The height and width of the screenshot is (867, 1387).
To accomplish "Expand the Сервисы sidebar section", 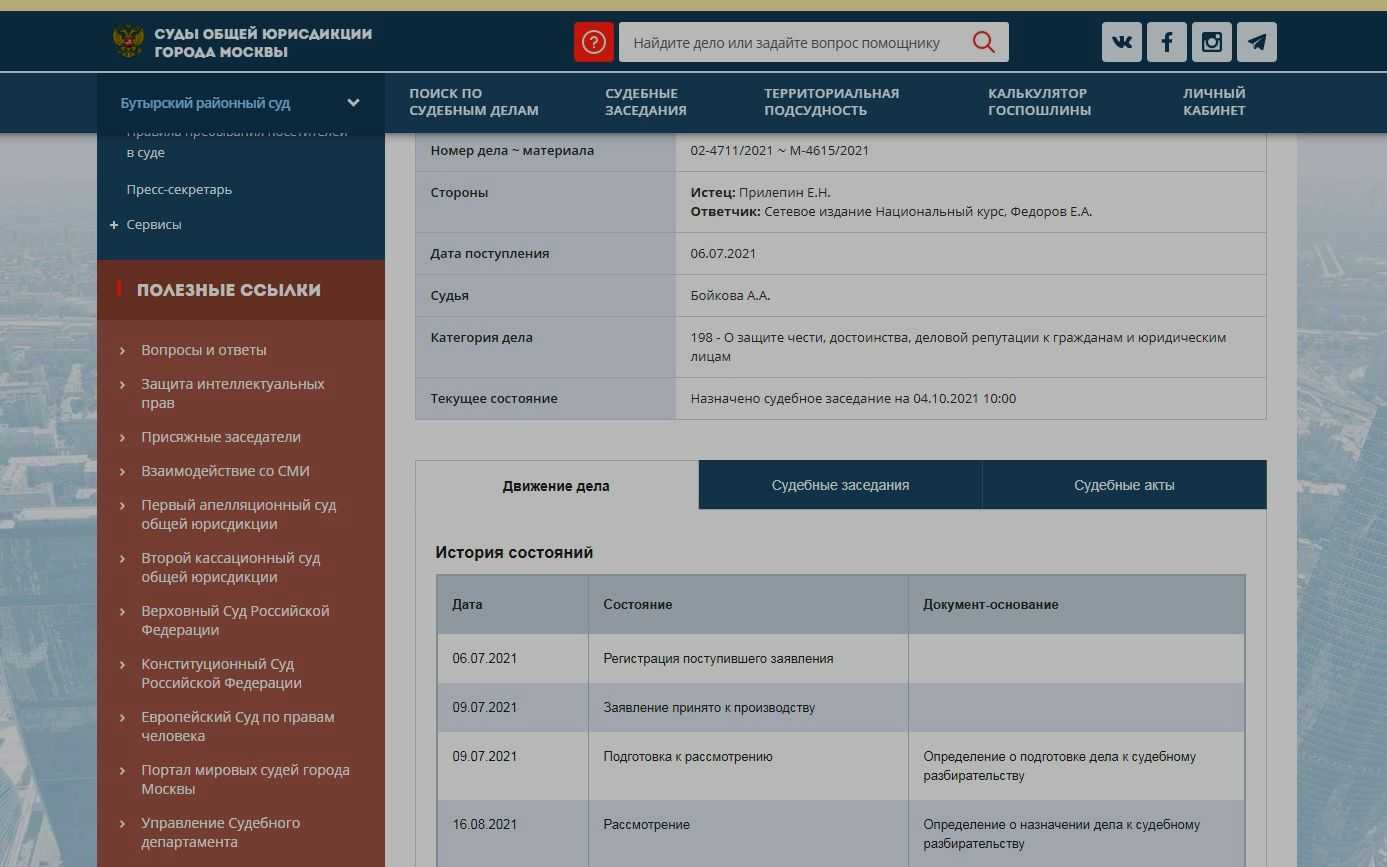I will click(114, 225).
